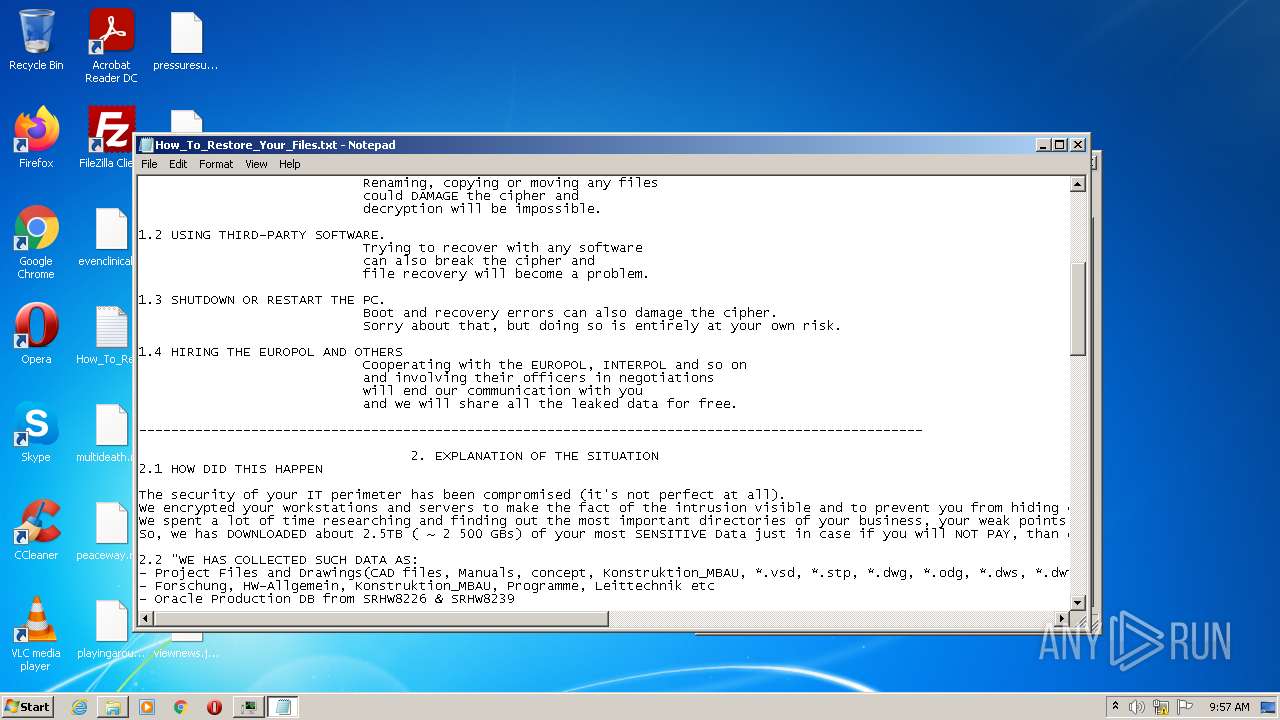Open Skype desktop shortcut
This screenshot has width=1280, height=720.
[36, 432]
